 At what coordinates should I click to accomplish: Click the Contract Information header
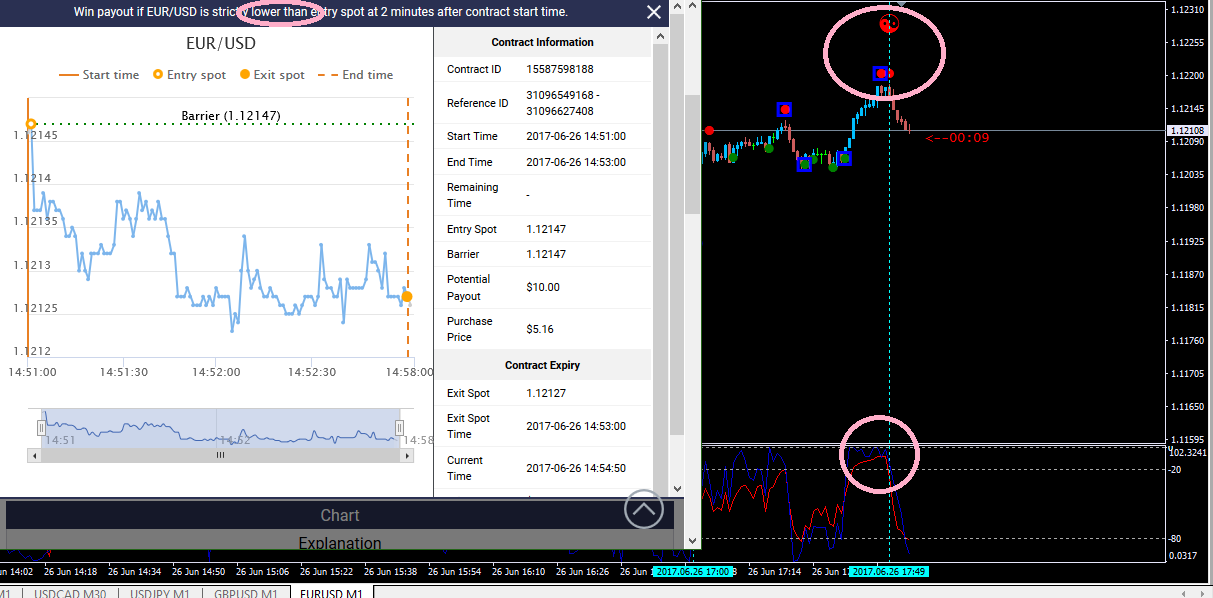[542, 42]
